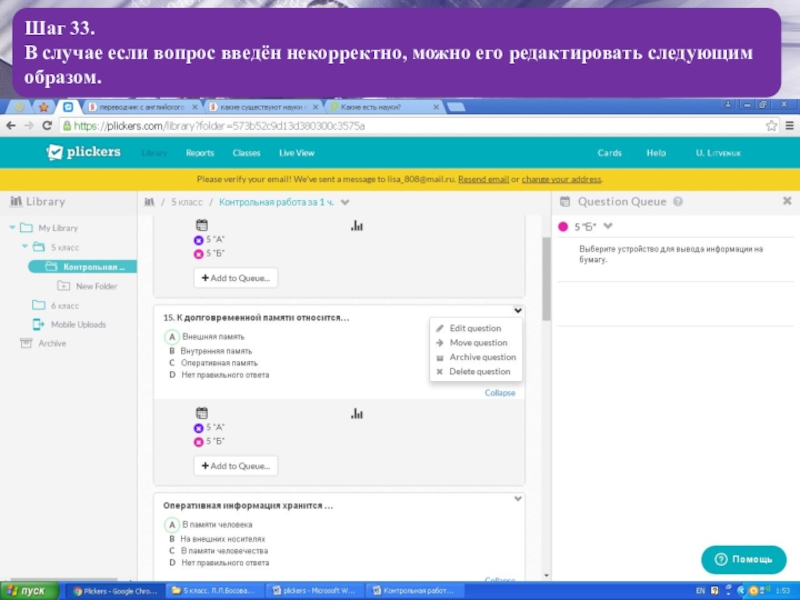The image size is (800, 600).
Task: Click the Archive box icon in sidebar
Action: (26, 343)
